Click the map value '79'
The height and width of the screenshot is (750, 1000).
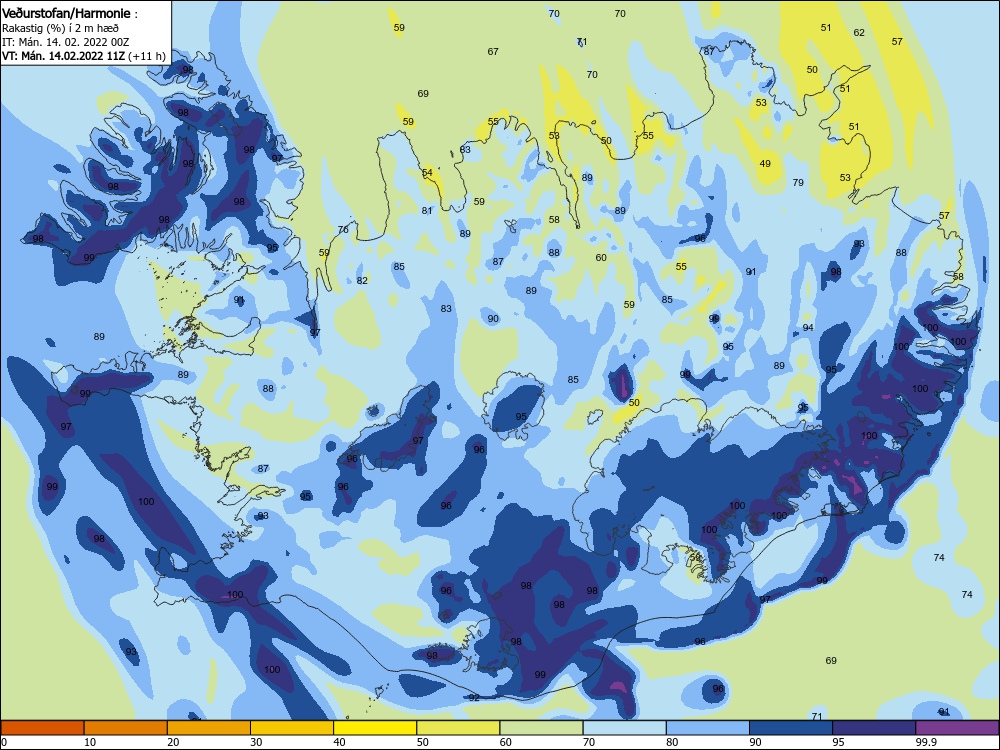pyautogui.click(x=798, y=182)
